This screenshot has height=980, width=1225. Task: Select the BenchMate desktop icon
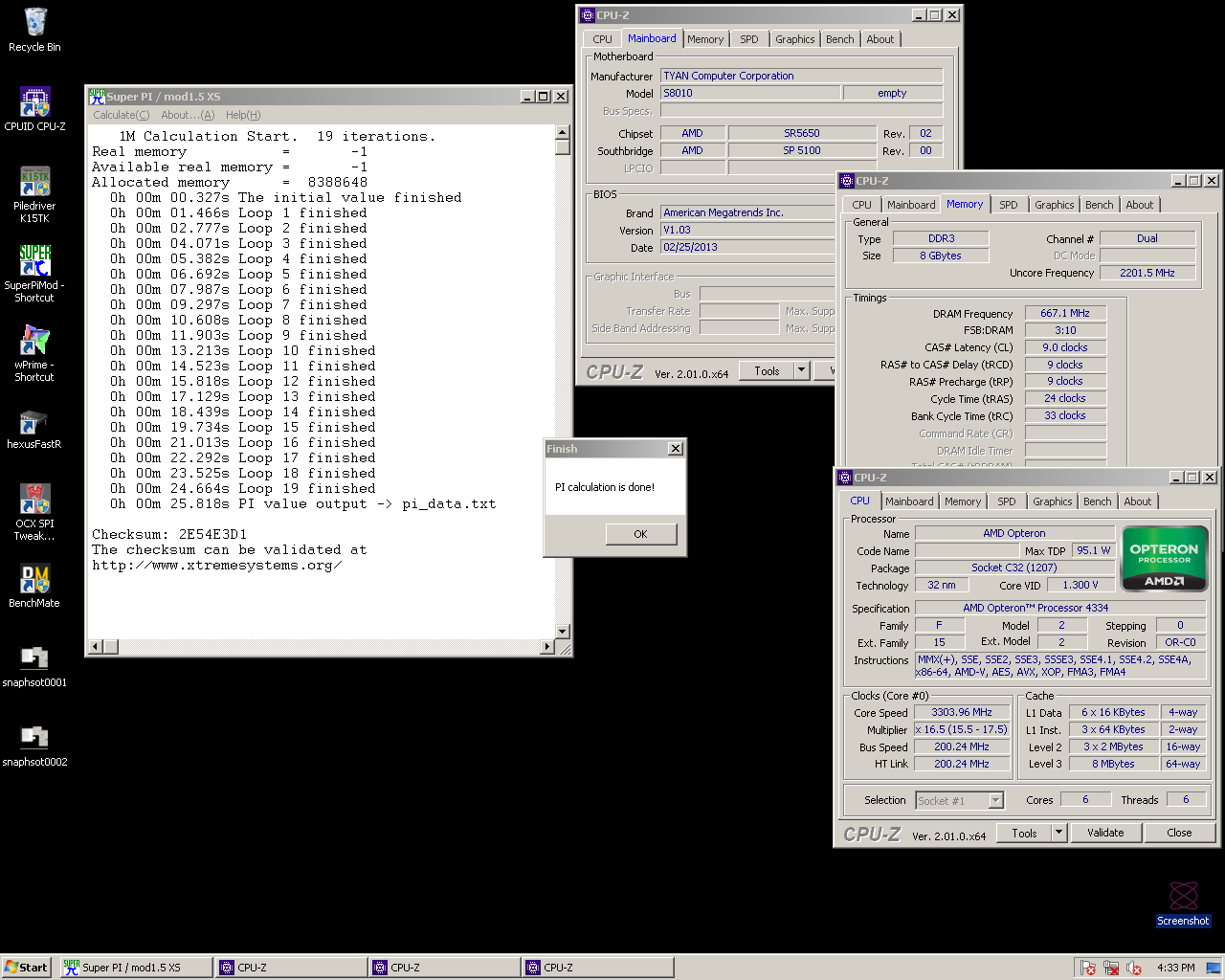pyautogui.click(x=34, y=585)
